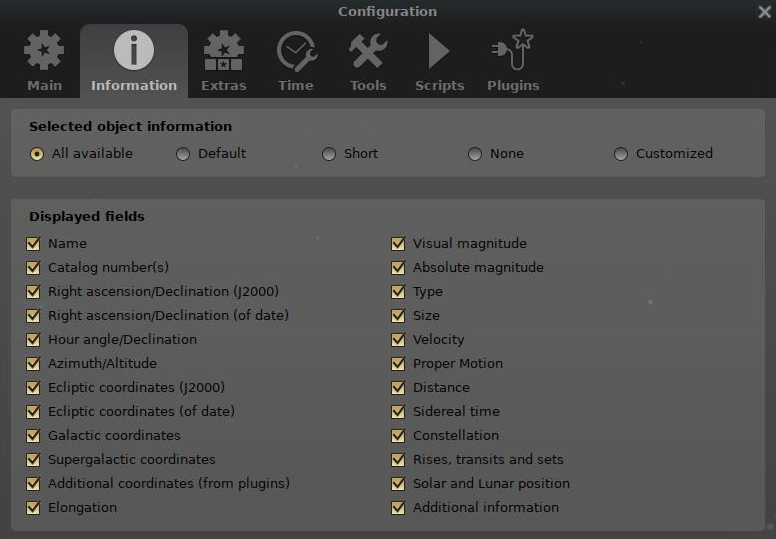Select All available radio button
This screenshot has width=776, height=539.
pos(37,154)
